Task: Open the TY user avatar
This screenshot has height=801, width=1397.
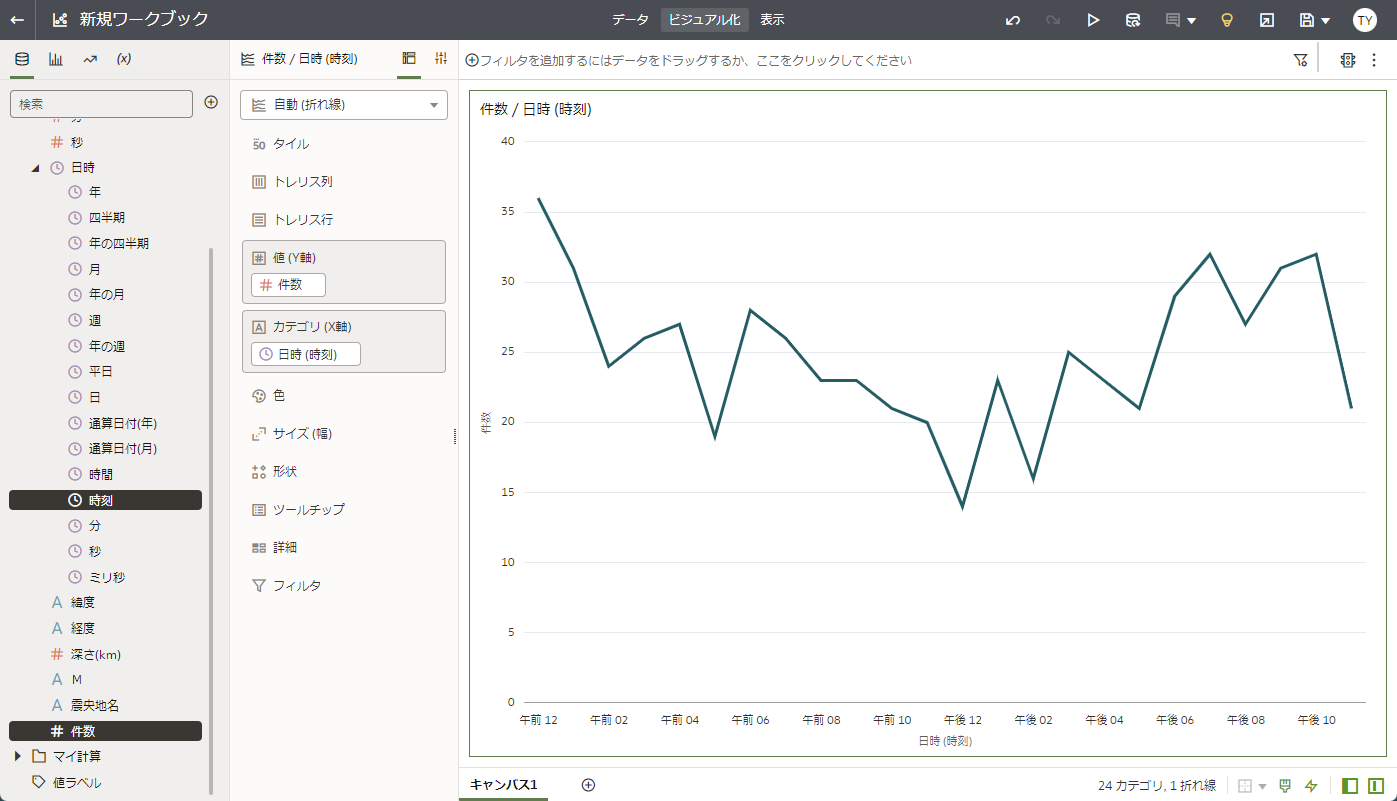Action: coord(1365,20)
